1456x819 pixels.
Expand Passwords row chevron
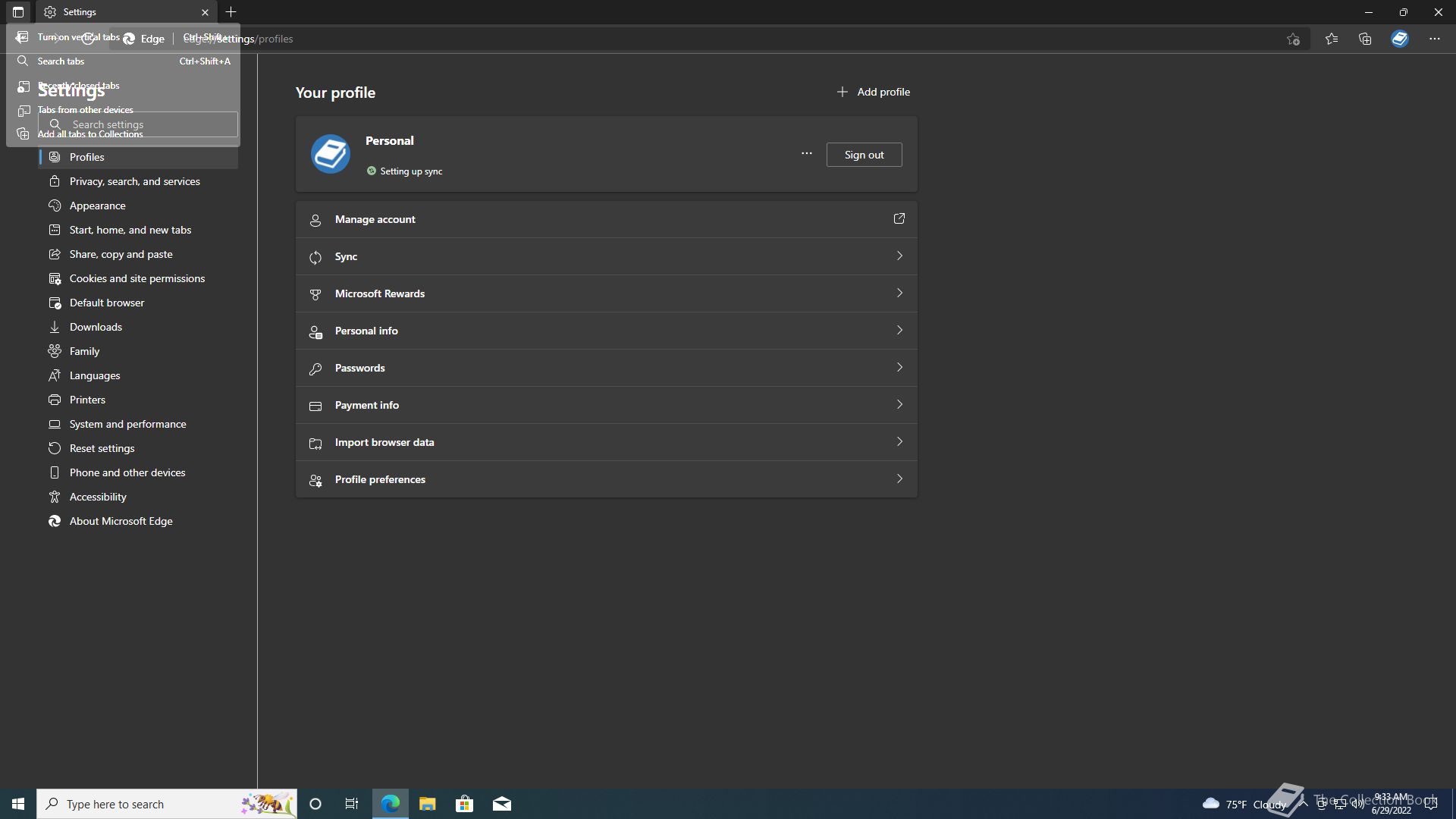(899, 368)
